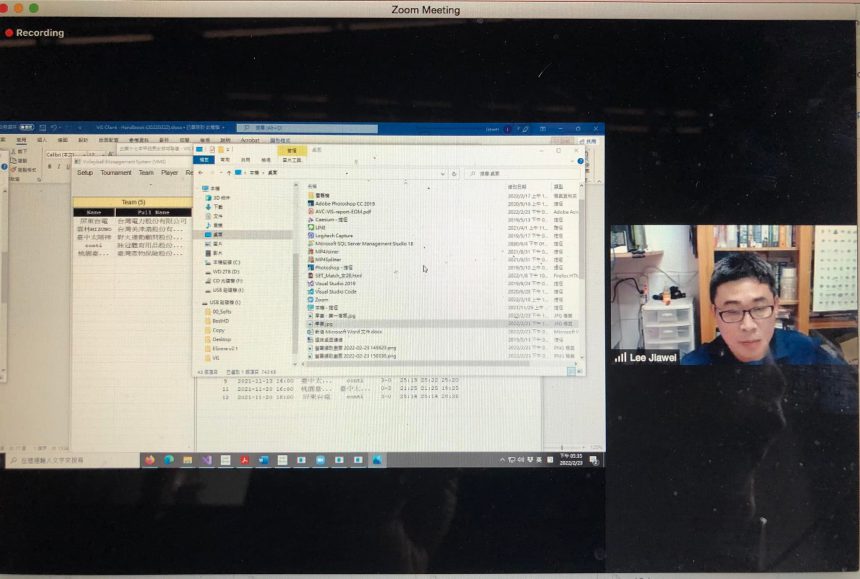Select Downloads (下載) in Explorer tree
Image resolution: width=860 pixels, height=579 pixels.
(214, 207)
